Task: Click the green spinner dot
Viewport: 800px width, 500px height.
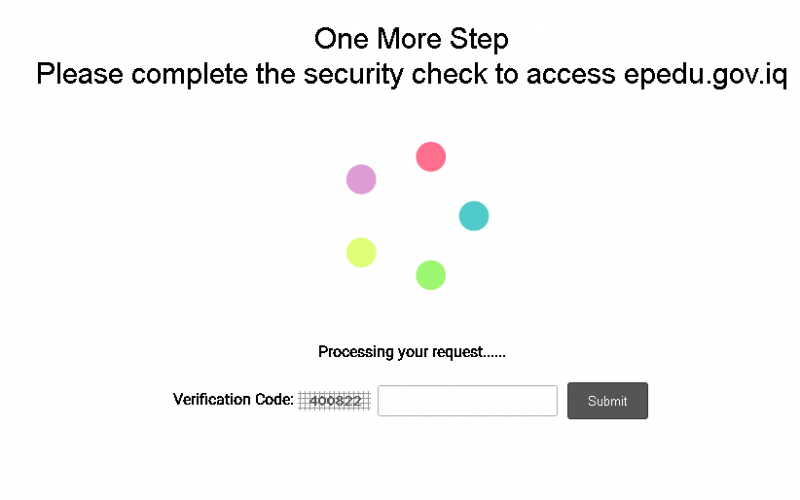Action: 431,275
